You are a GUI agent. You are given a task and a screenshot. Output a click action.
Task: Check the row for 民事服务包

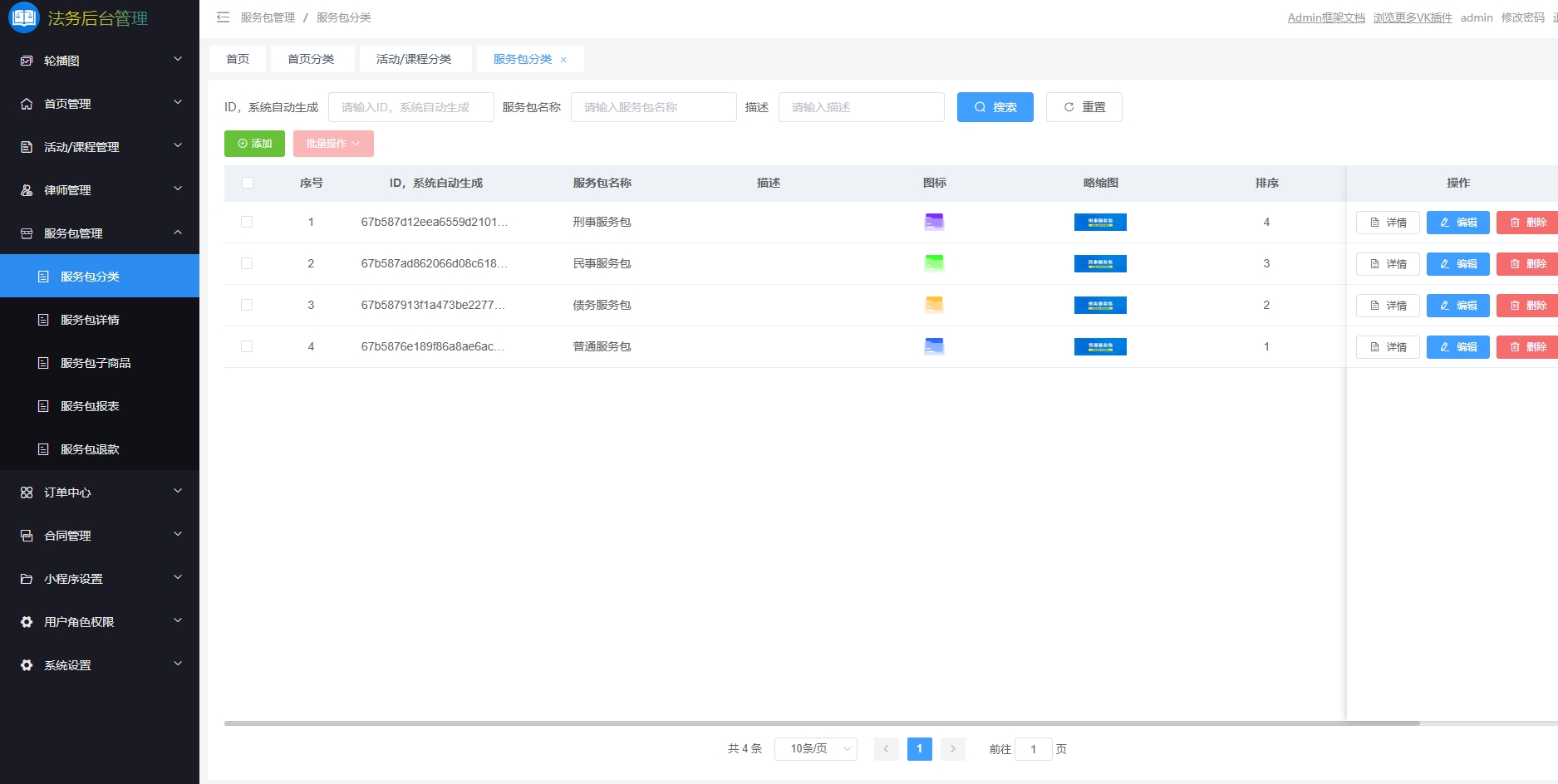[247, 263]
